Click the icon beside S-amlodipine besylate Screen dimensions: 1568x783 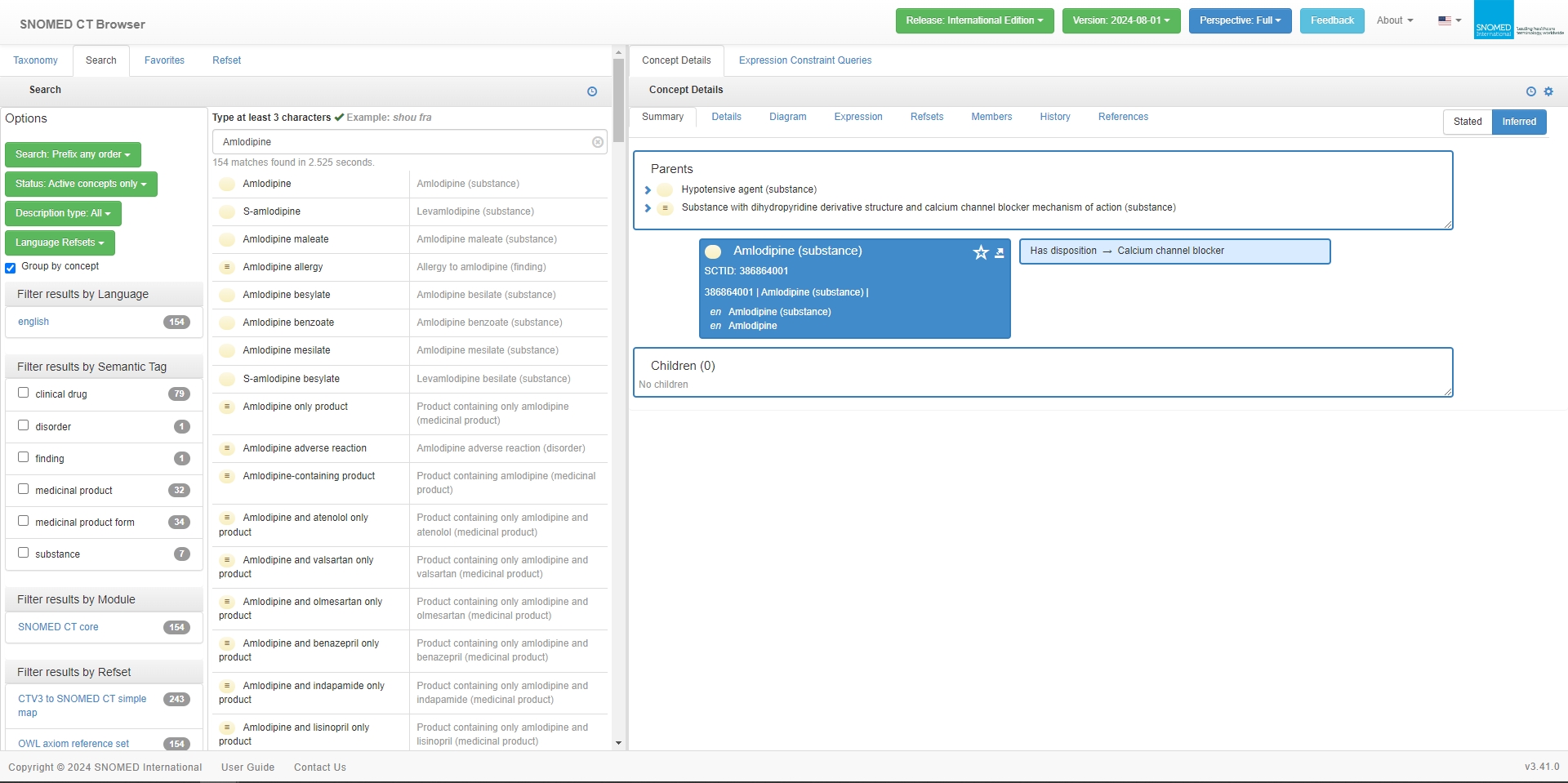(x=227, y=379)
